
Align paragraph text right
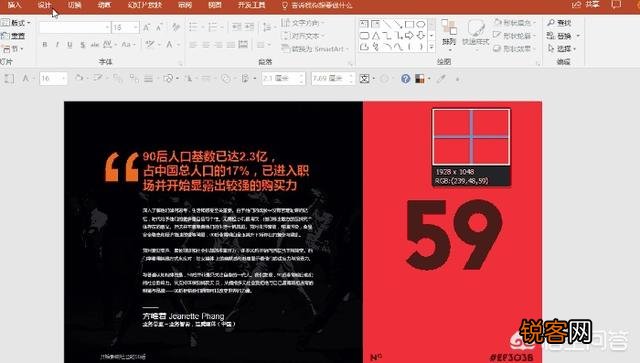click(x=218, y=45)
